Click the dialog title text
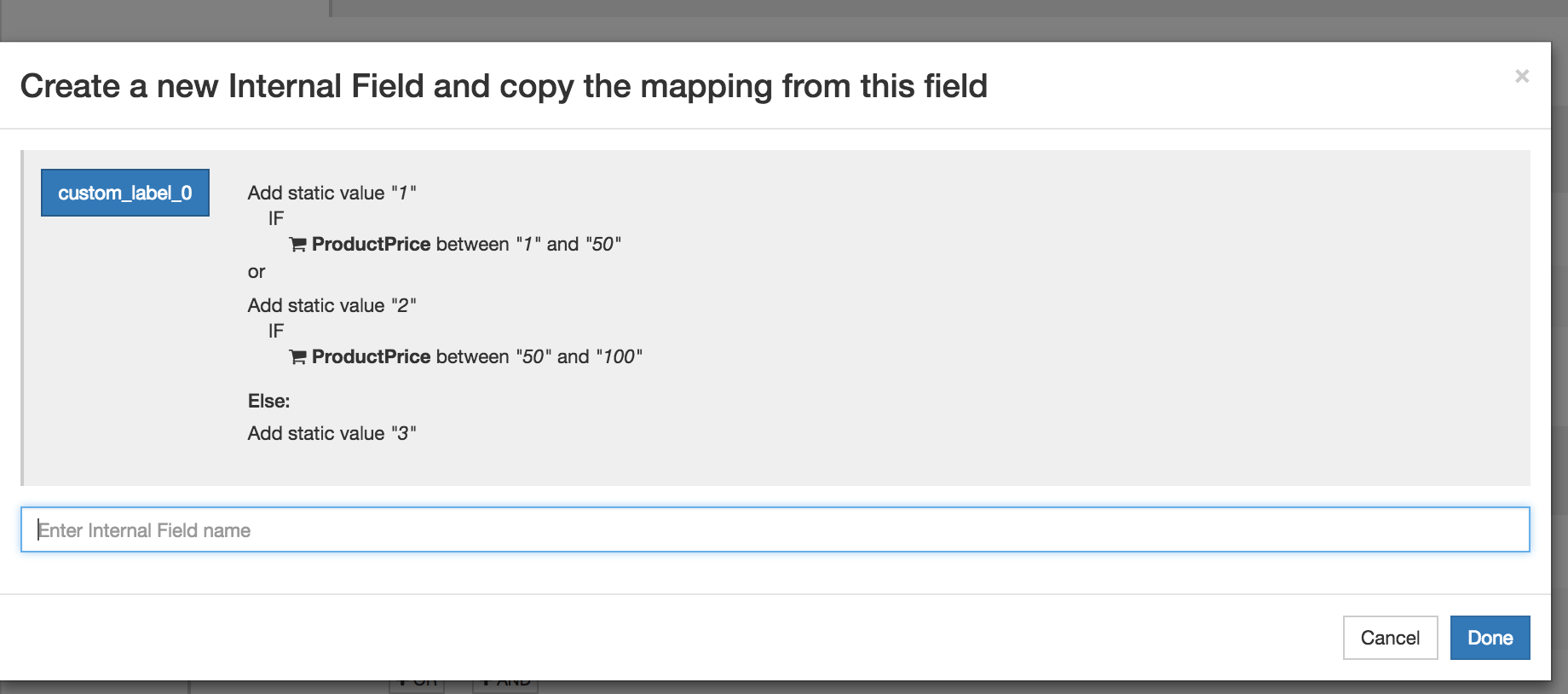 click(504, 86)
